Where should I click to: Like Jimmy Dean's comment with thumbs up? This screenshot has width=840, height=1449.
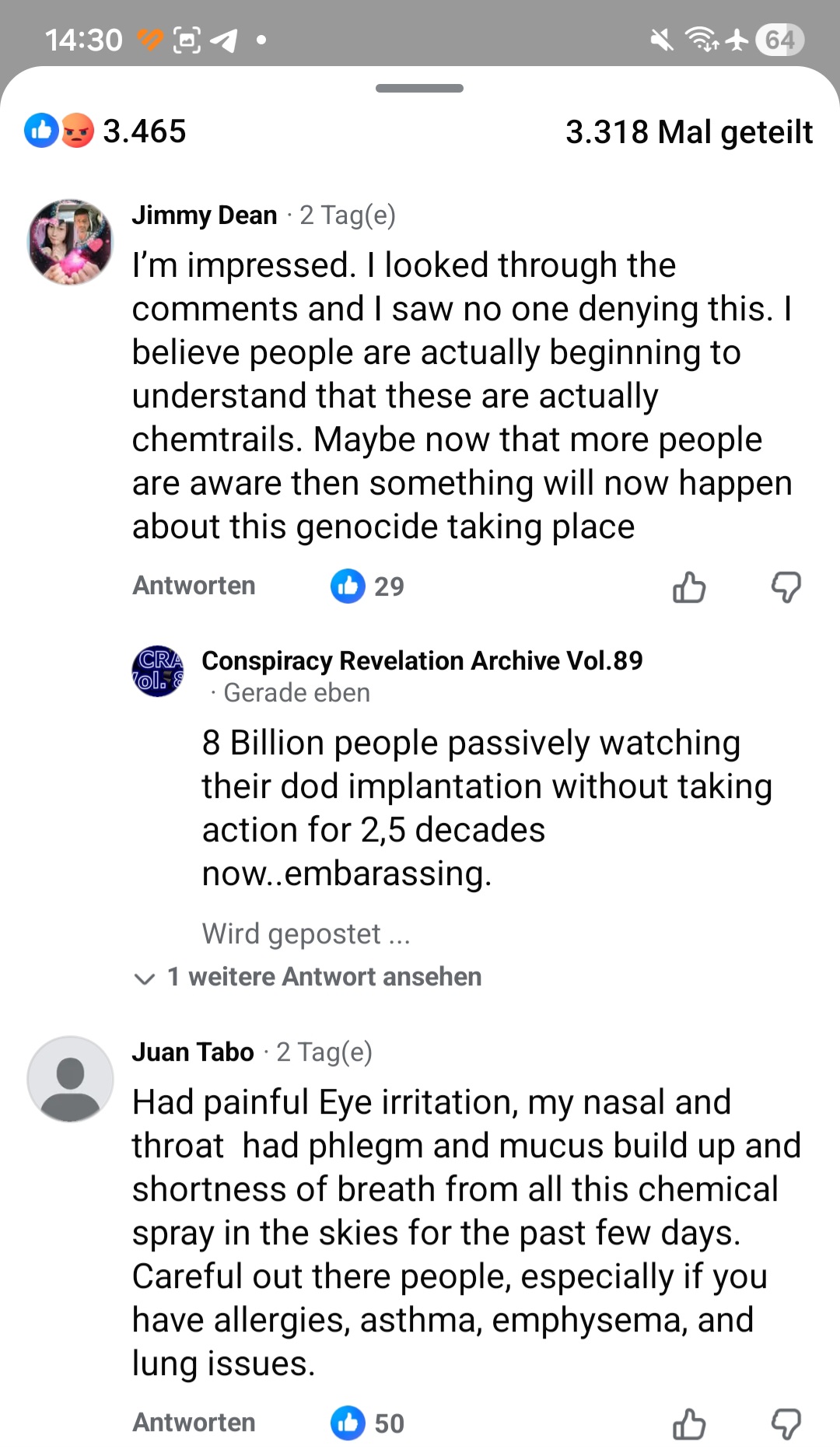tap(689, 587)
